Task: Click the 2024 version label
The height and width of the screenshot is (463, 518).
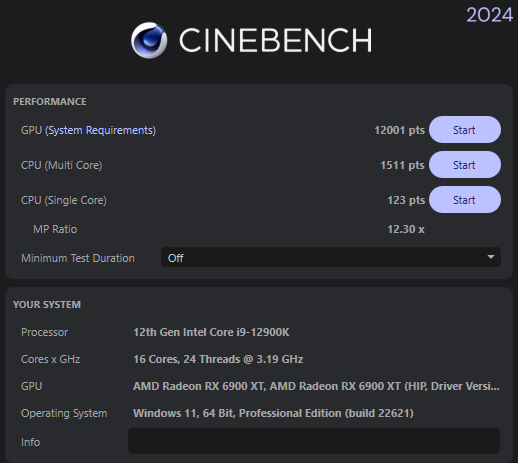Action: click(x=489, y=15)
